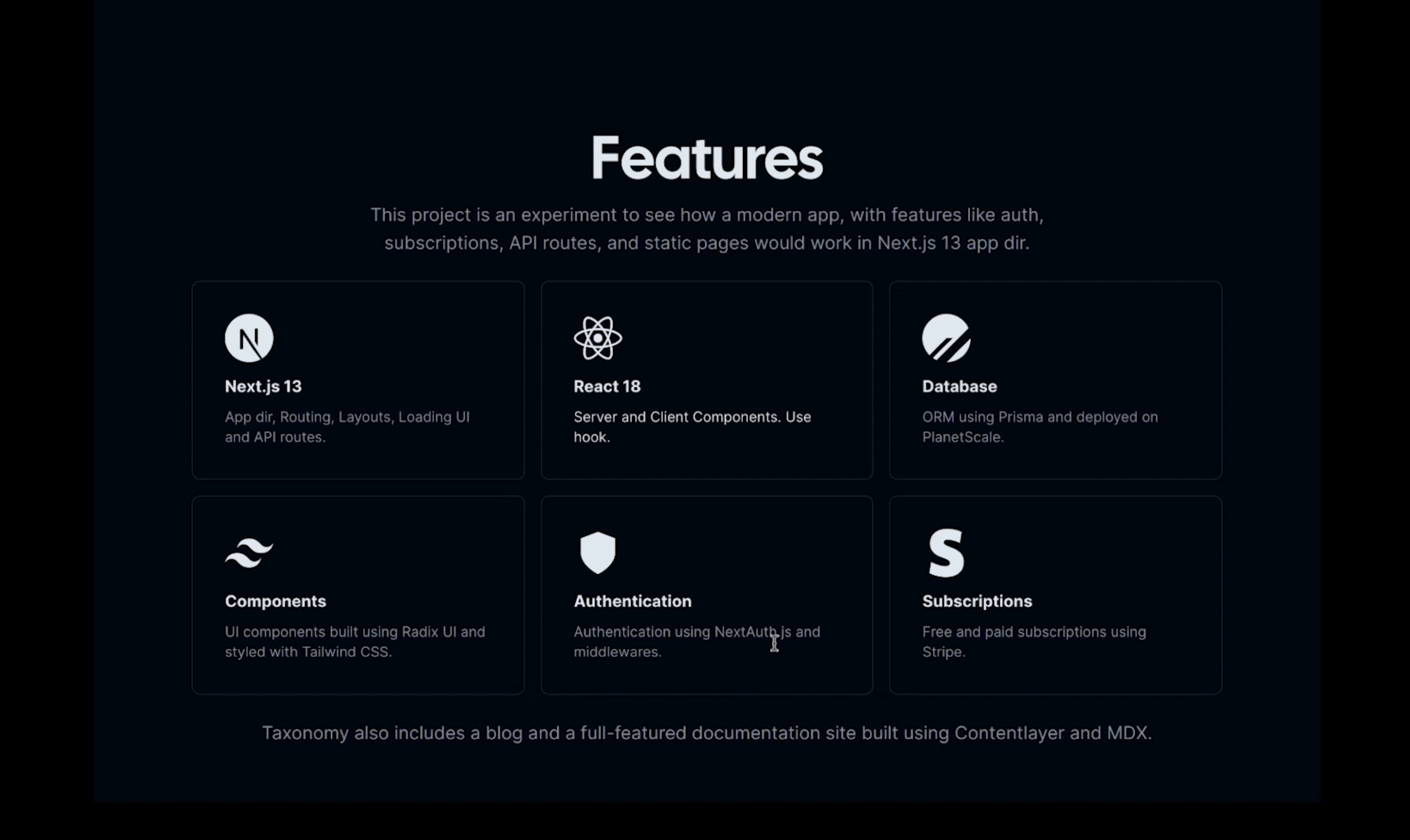Click the PlanetScale database icon

click(946, 339)
